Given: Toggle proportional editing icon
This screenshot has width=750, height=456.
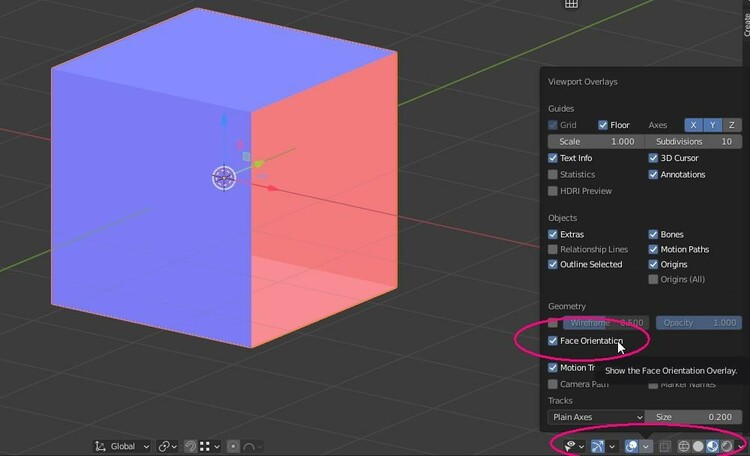Looking at the screenshot, I should pos(233,446).
